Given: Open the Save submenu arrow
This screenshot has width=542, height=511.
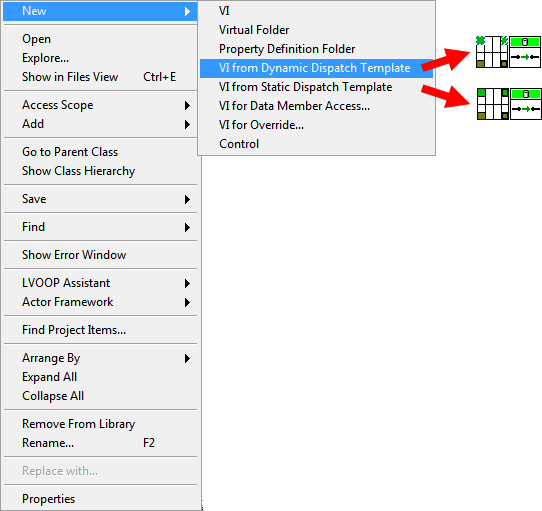Looking at the screenshot, I should (187, 199).
